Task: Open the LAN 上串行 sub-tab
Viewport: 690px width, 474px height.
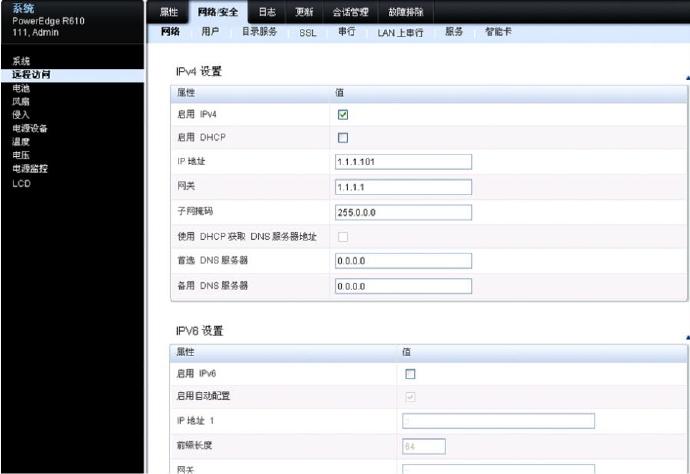Action: 400,33
